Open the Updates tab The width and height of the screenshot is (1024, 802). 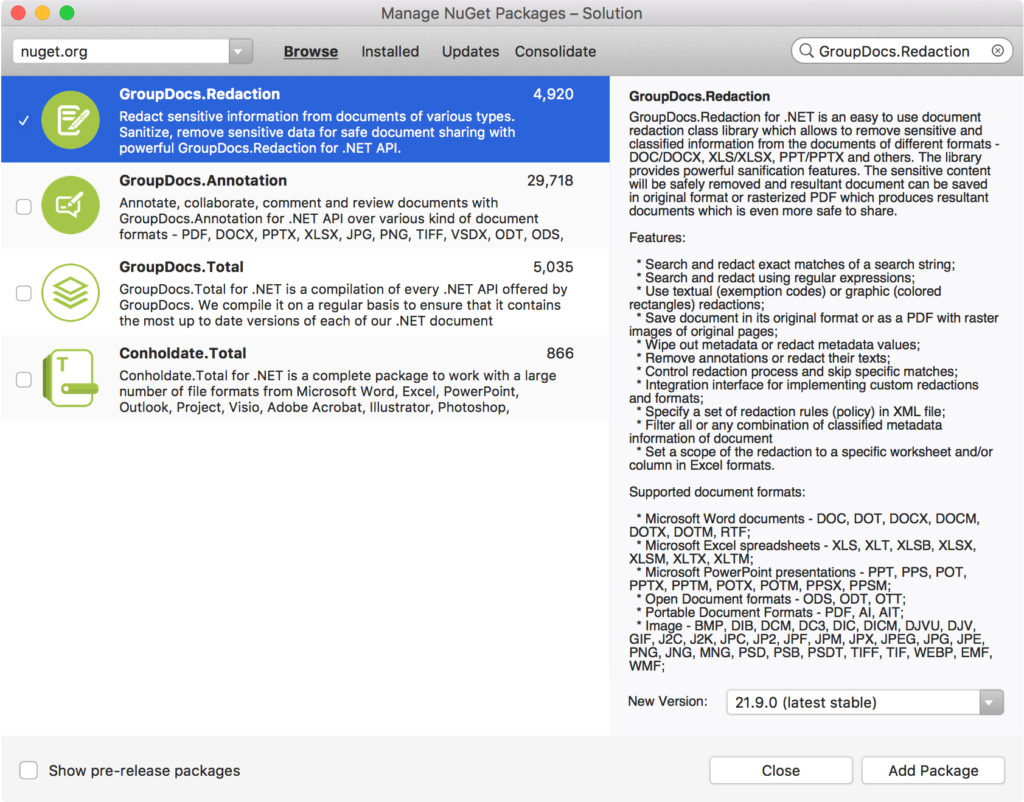[x=470, y=51]
